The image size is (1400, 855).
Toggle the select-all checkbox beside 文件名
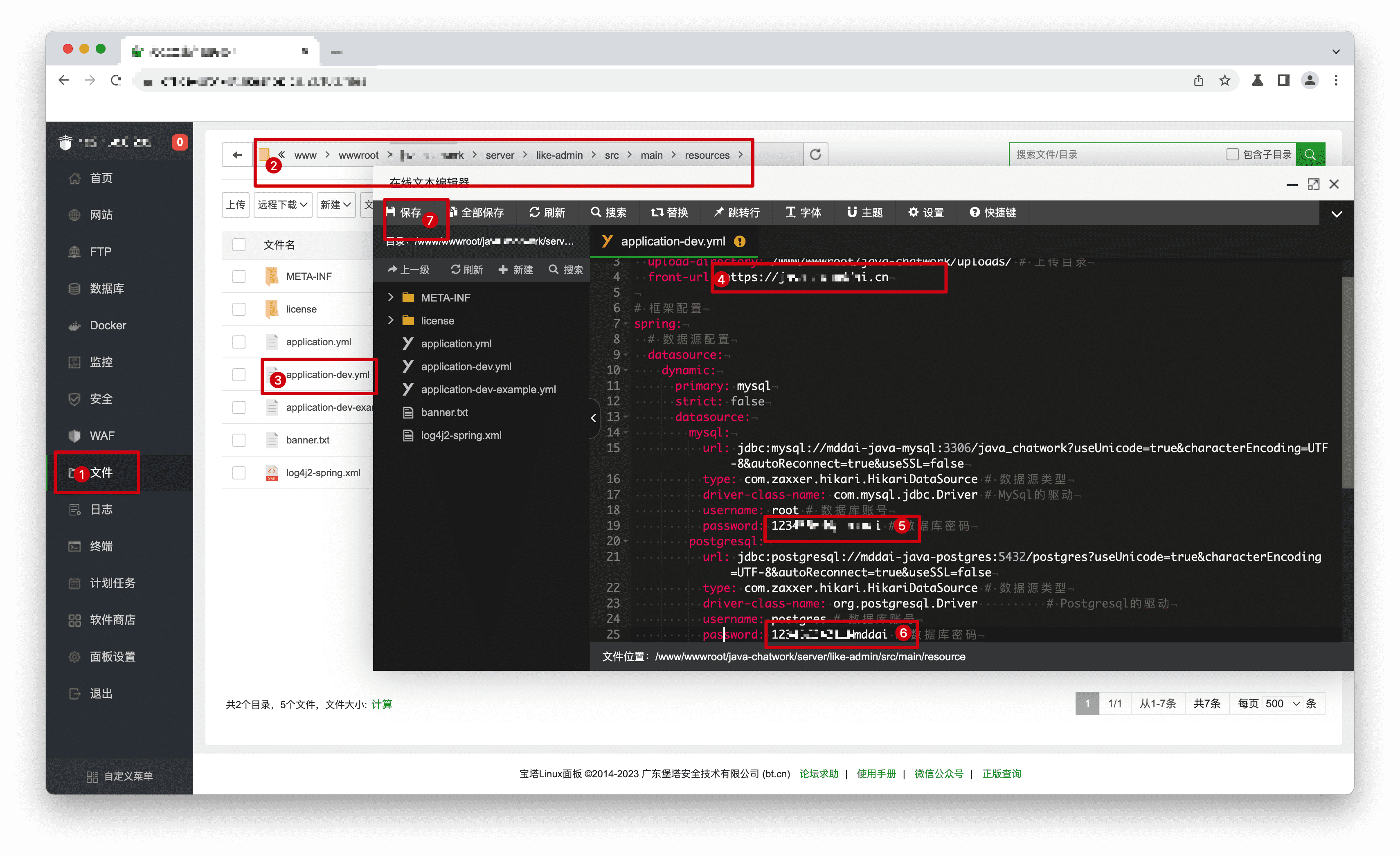click(239, 245)
